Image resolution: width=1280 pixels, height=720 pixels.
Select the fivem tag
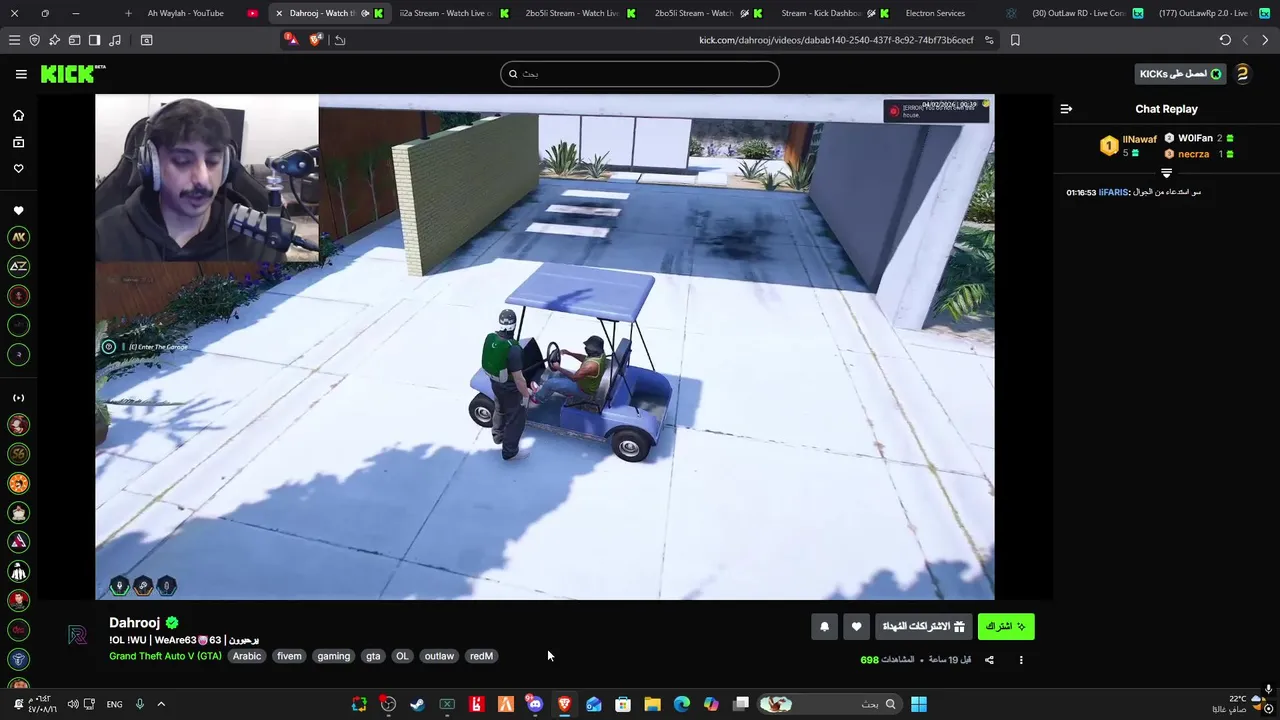(289, 656)
